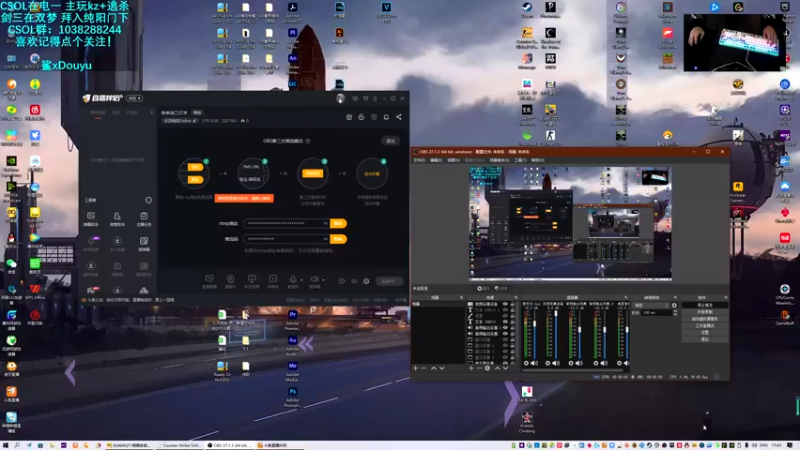Mute first mixer channel speaker in OBS
This screenshot has width=800, height=450.
coord(534,363)
